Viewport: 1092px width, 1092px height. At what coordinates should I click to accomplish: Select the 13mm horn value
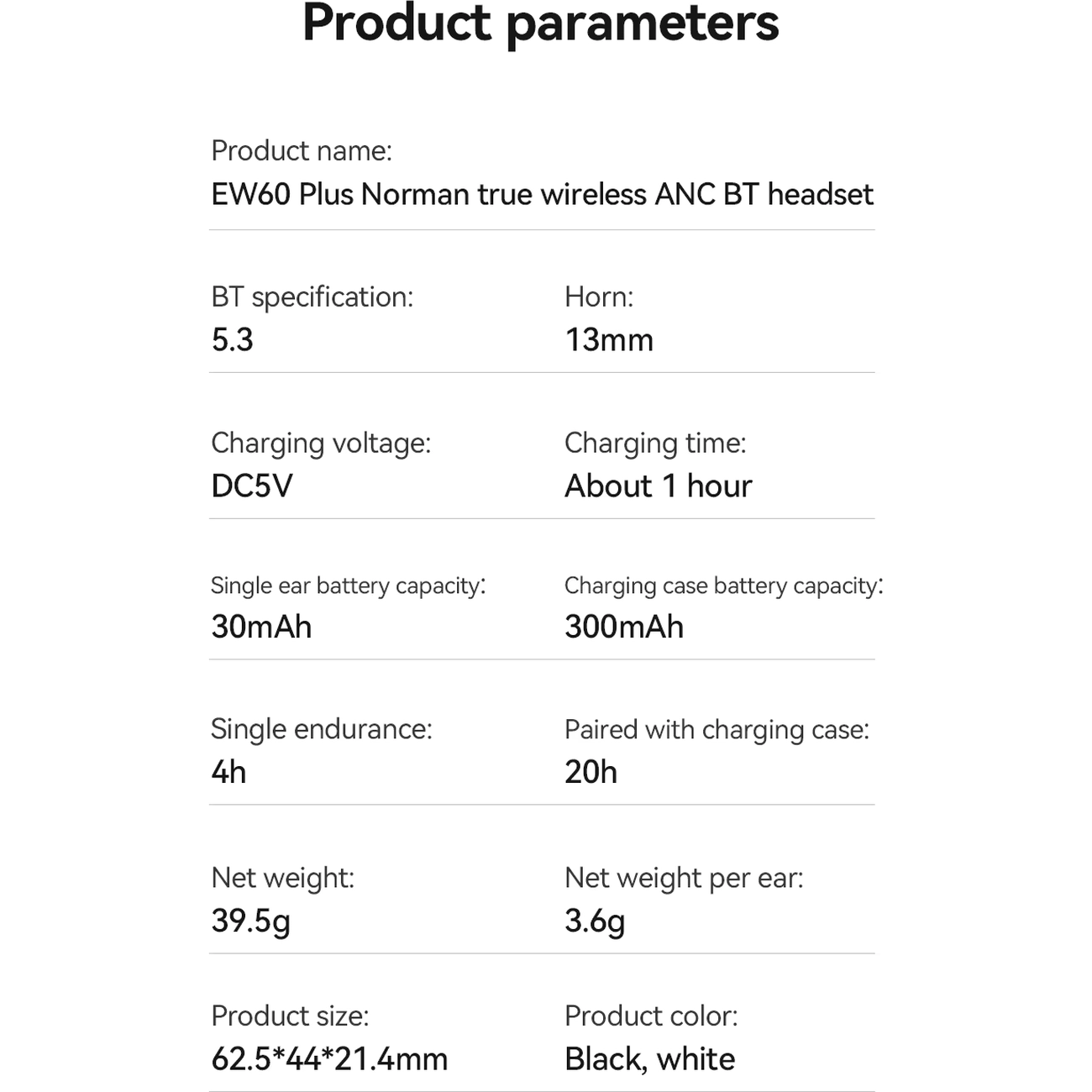tap(609, 340)
